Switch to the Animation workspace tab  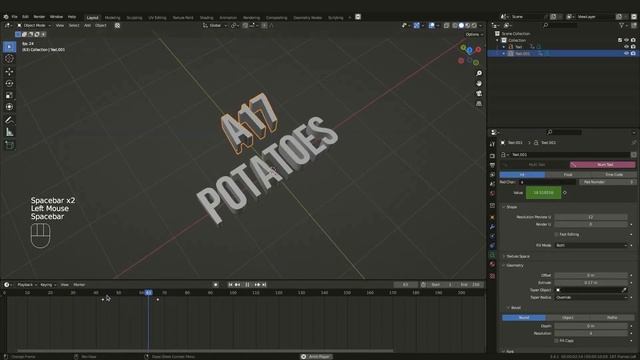pos(228,18)
